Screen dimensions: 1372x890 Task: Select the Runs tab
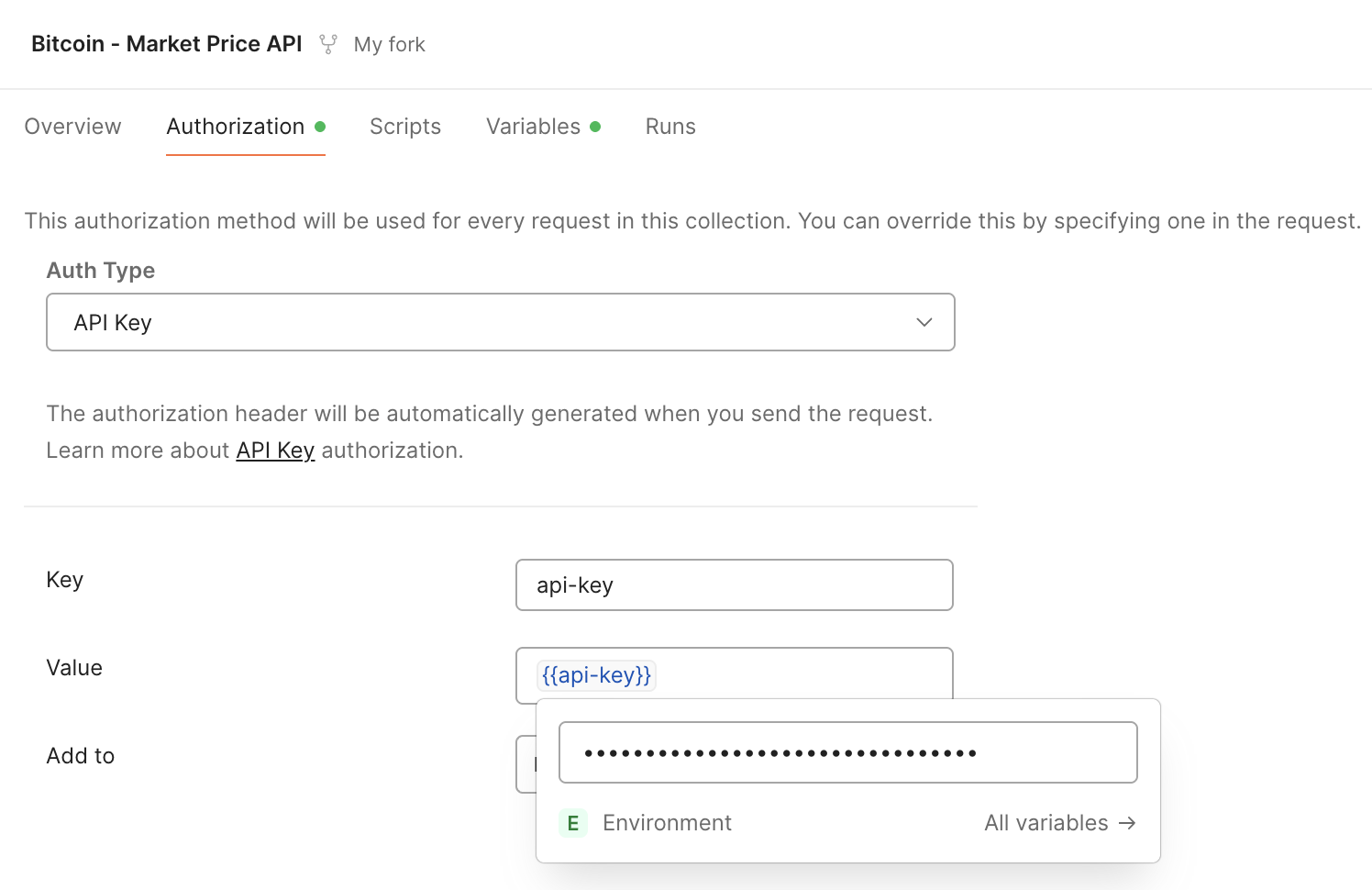(x=670, y=127)
